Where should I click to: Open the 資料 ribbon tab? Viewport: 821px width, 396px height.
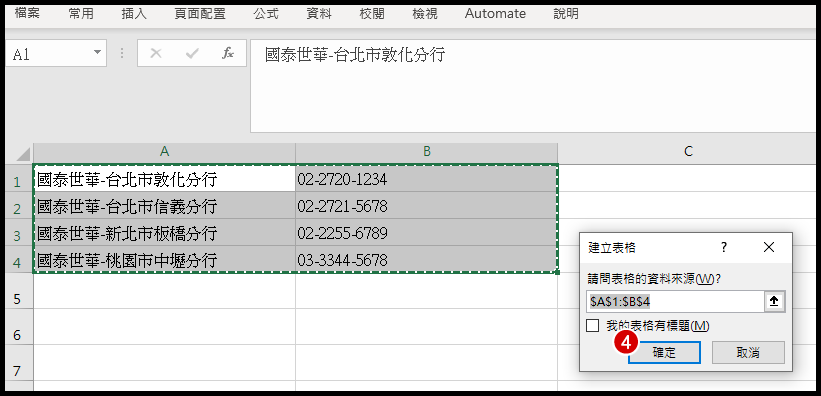(319, 14)
